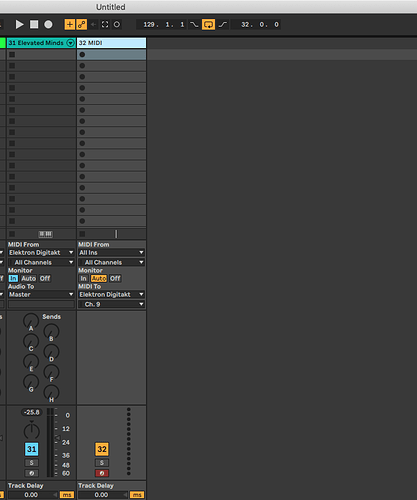
Task: Solo track 31 with S button
Action: point(32,463)
